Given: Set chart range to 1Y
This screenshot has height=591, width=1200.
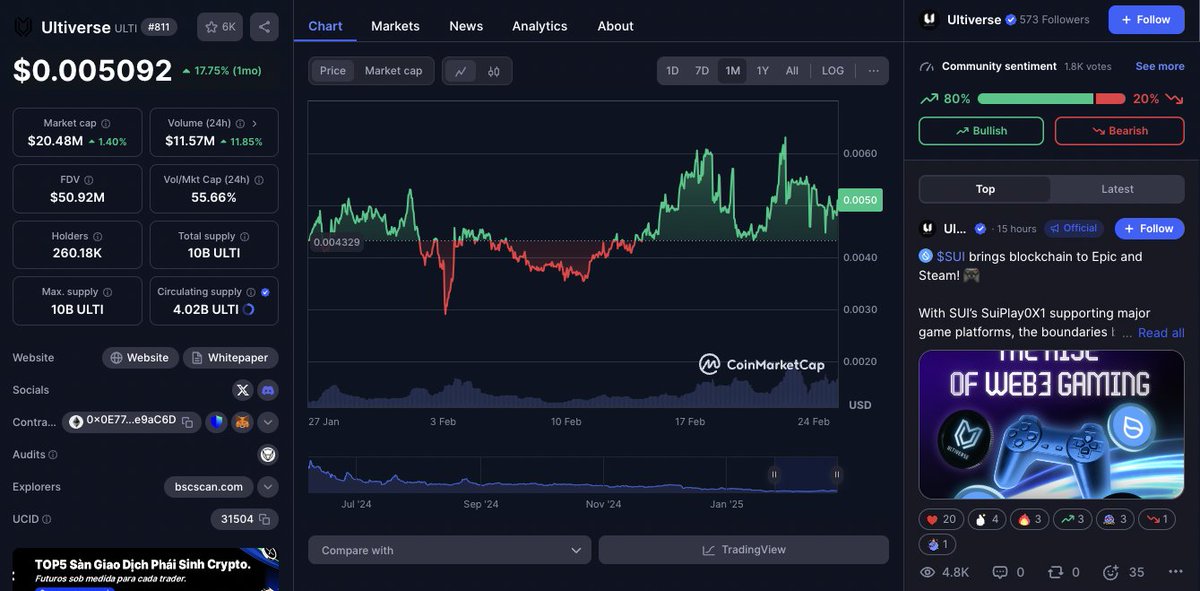Looking at the screenshot, I should tap(763, 71).
